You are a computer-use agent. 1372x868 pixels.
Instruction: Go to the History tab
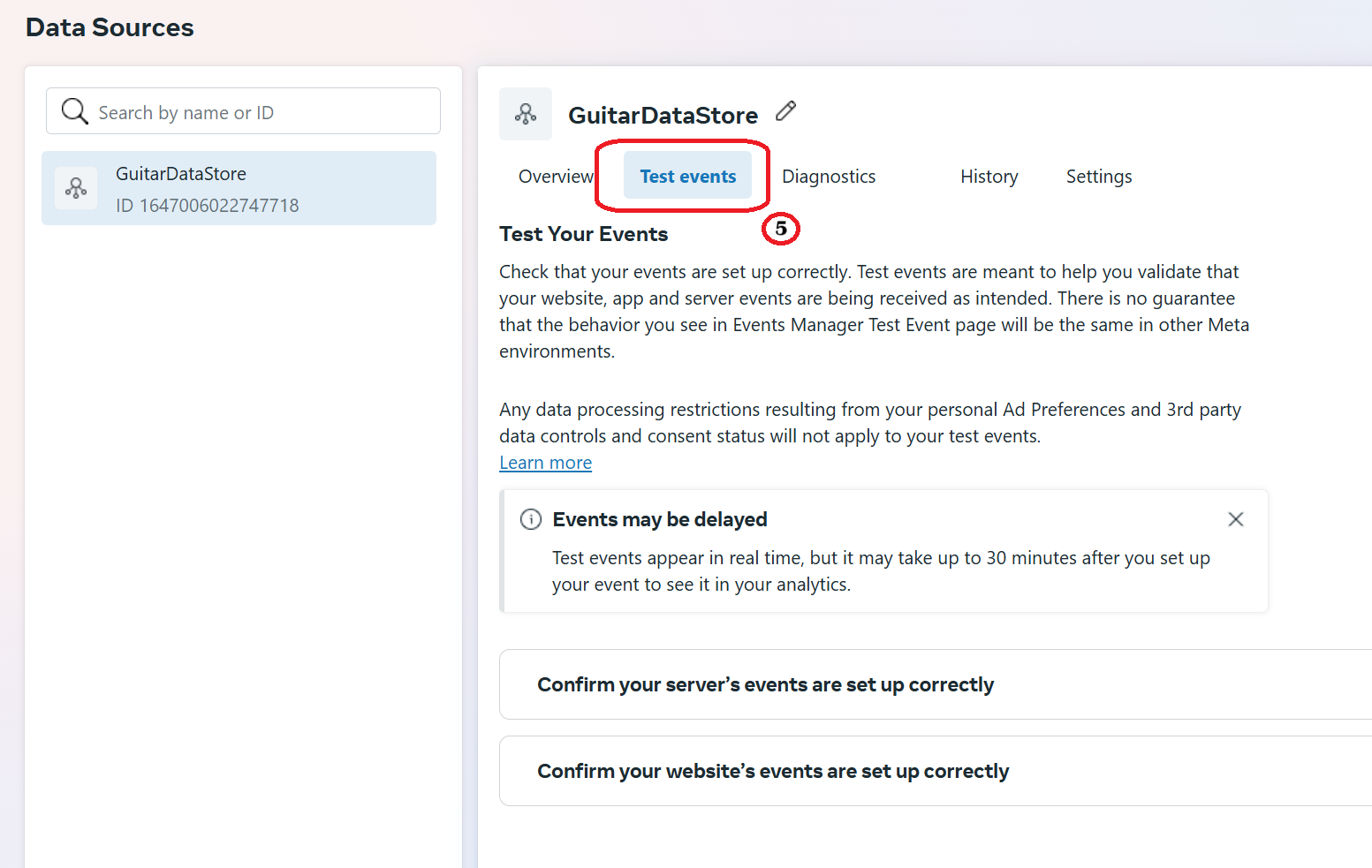coord(989,177)
